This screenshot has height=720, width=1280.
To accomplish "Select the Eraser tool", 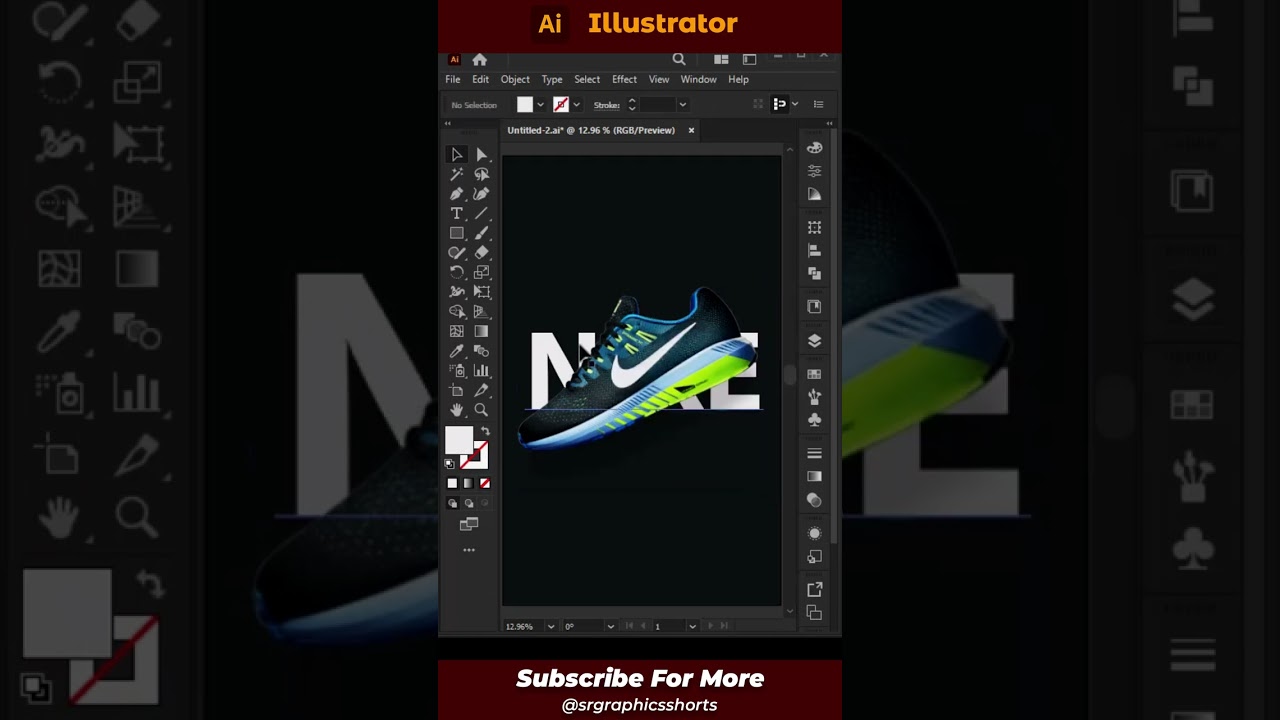I will pos(481,252).
